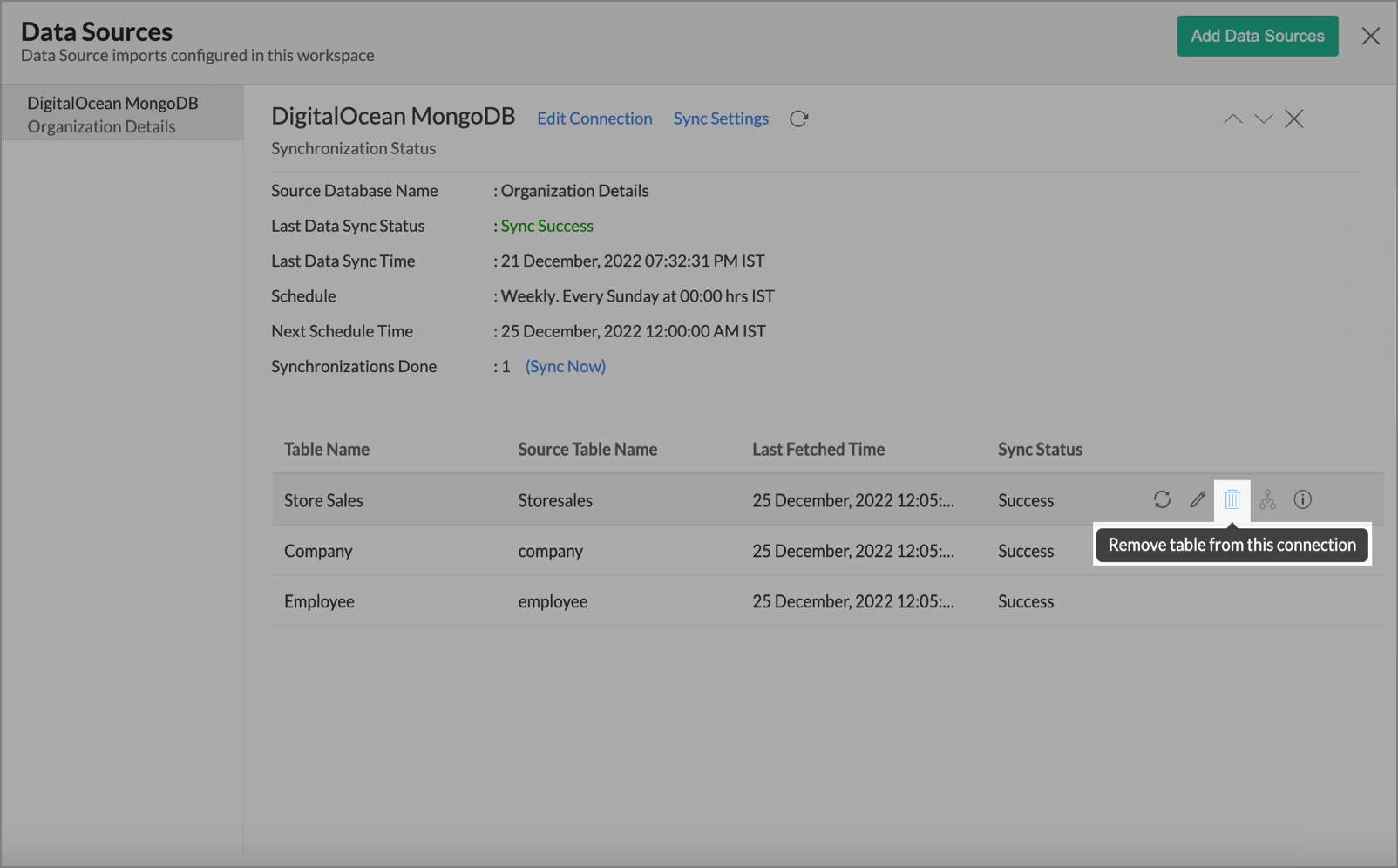The width and height of the screenshot is (1398, 868).
Task: Click the trash icon to remove table
Action: (x=1232, y=499)
